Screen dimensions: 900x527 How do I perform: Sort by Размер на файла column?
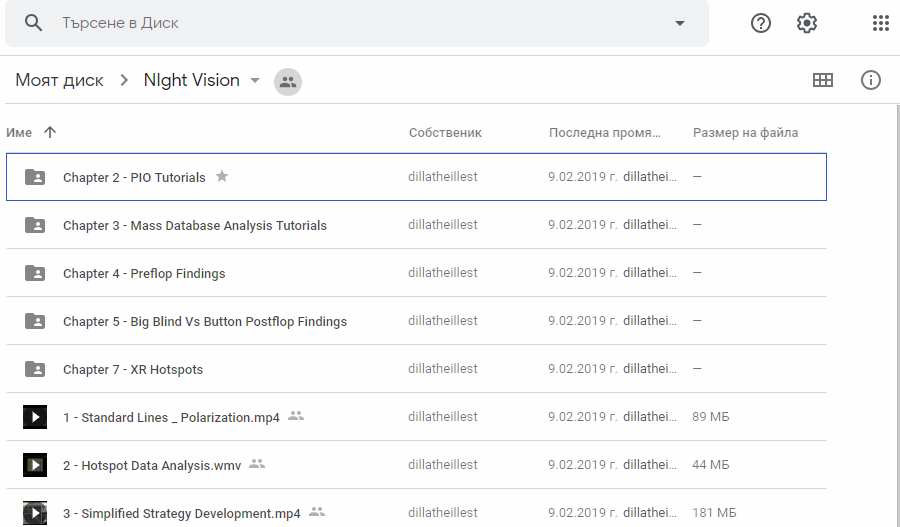[x=745, y=133]
